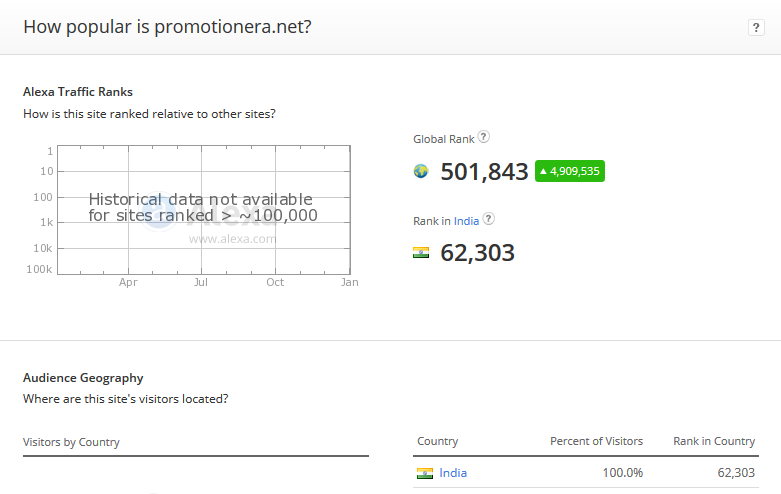Click the 100.0% percent of visitors cell

pyautogui.click(x=623, y=473)
